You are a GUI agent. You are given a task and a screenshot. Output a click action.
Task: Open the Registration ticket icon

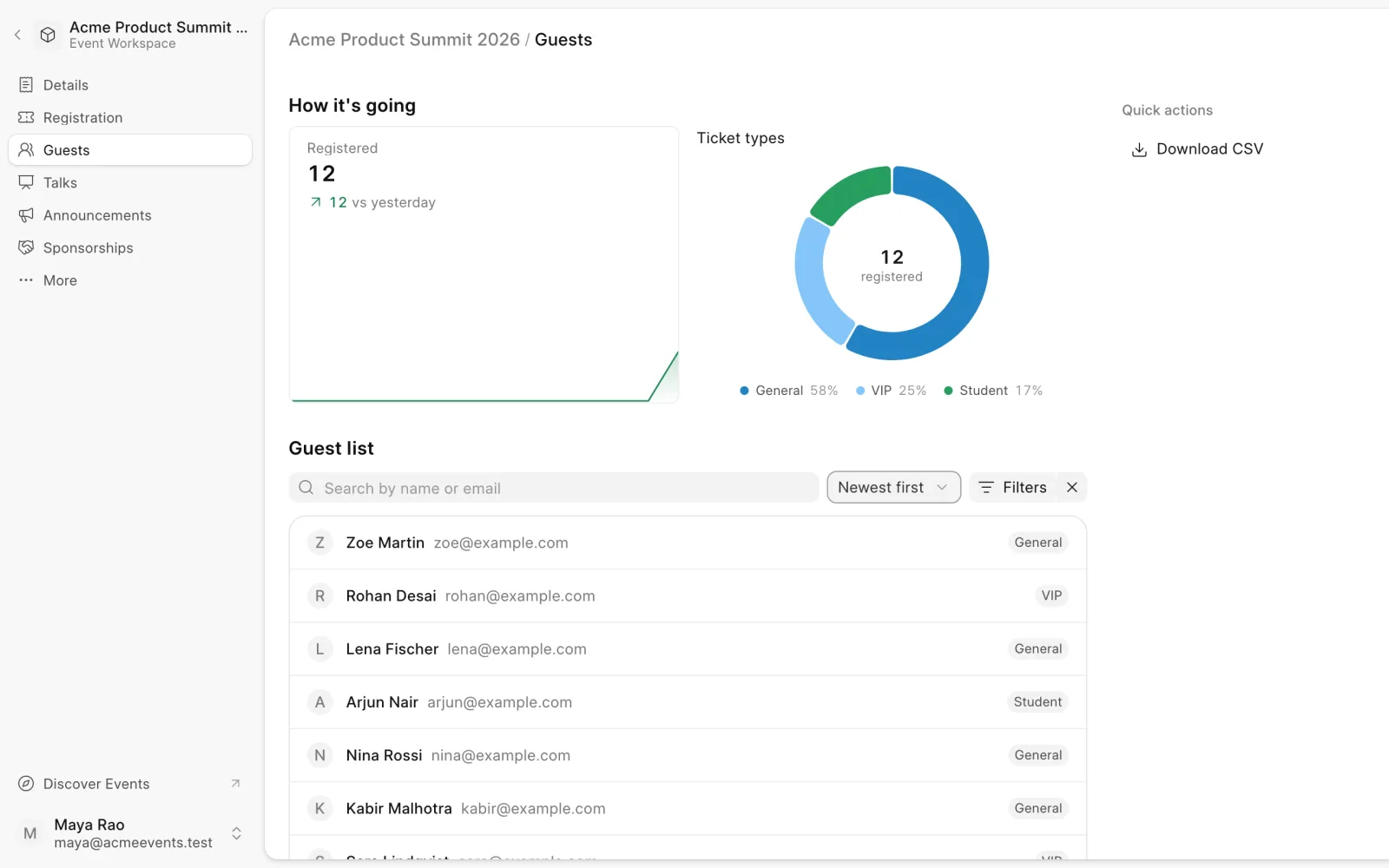click(x=26, y=117)
